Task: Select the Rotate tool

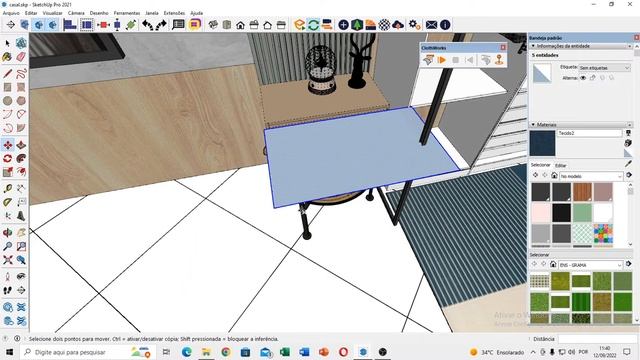Action: (x=7, y=158)
